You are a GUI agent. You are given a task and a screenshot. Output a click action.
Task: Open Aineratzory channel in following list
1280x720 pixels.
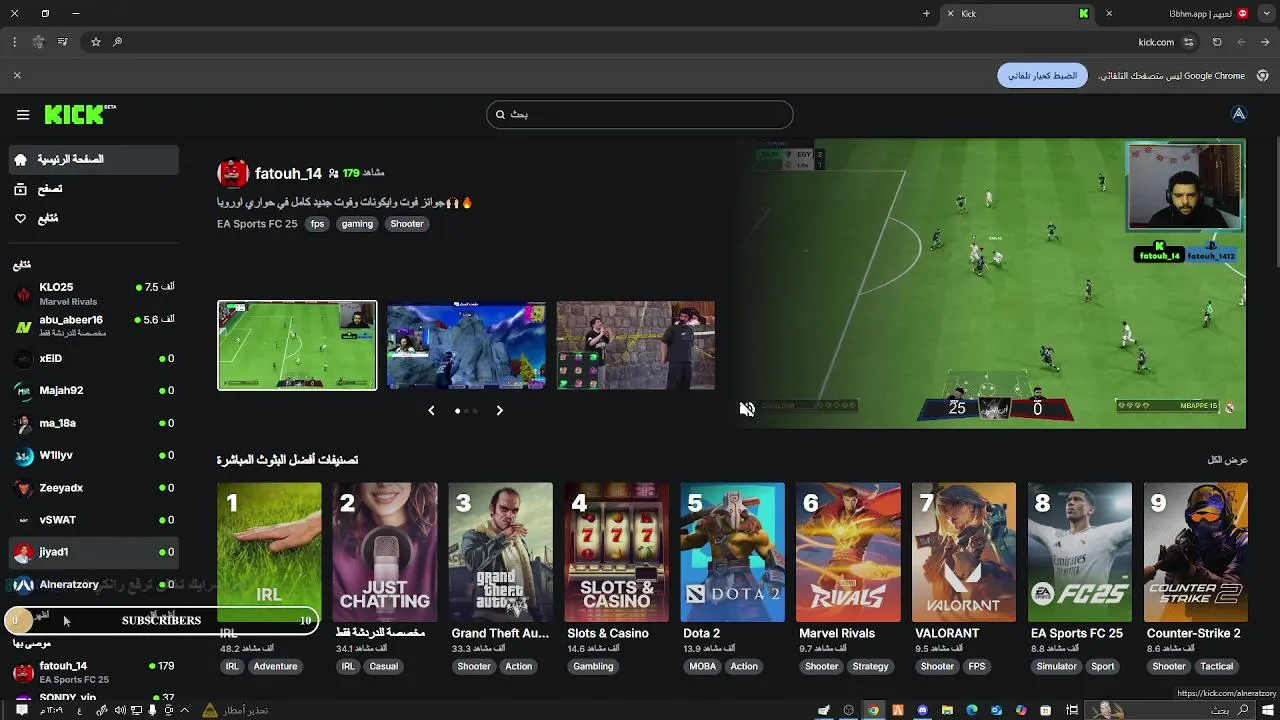(94, 584)
